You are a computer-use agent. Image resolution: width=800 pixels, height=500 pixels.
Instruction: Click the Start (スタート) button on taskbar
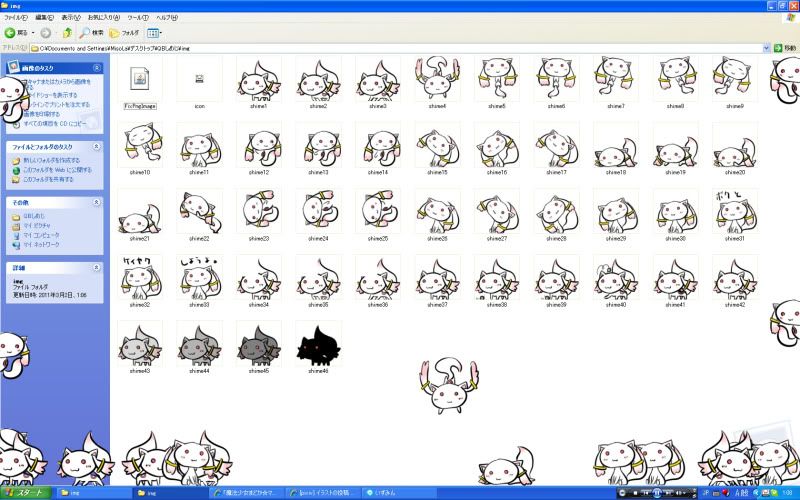(x=27, y=493)
